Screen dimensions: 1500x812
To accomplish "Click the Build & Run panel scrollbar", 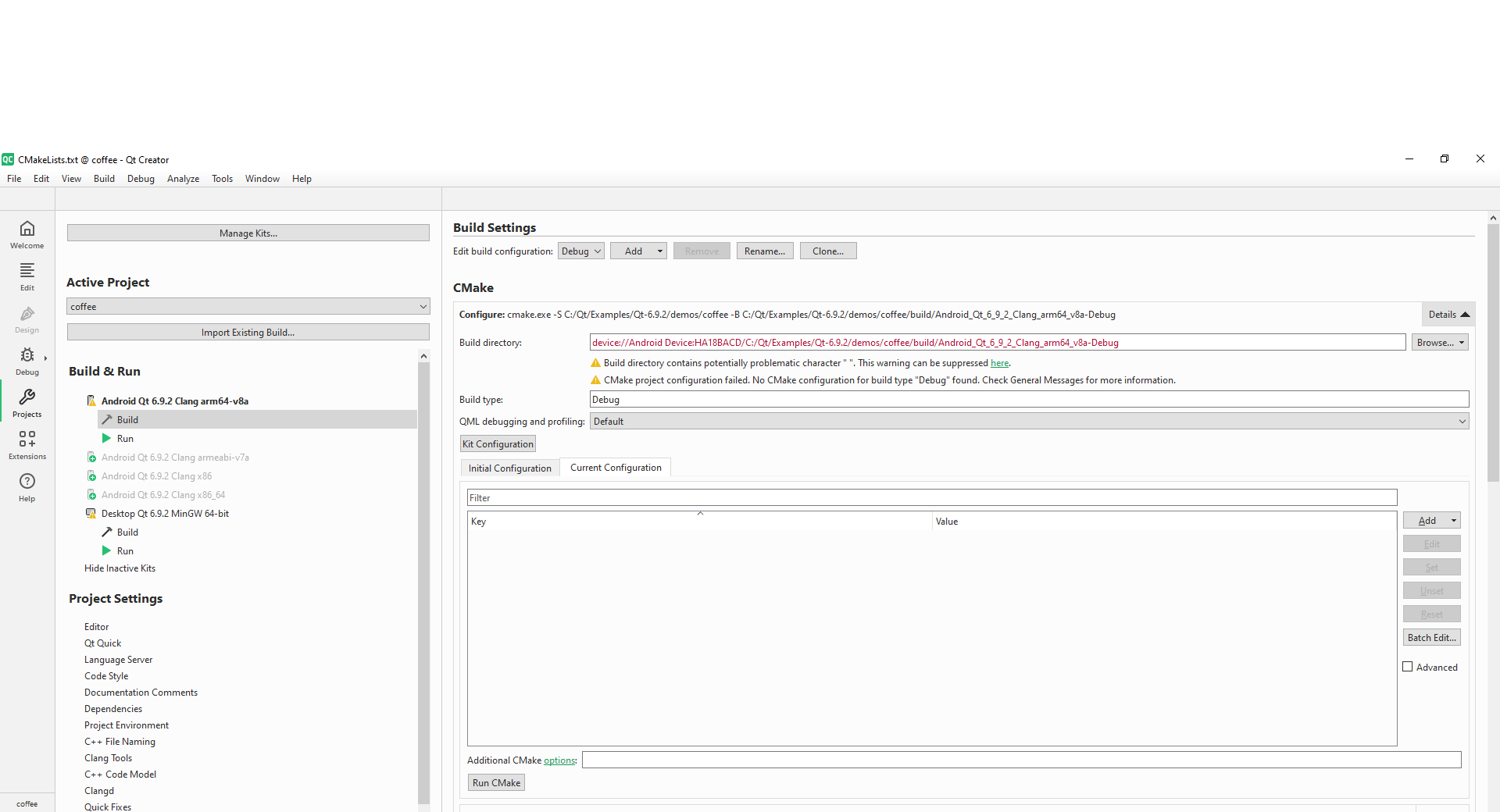I will tap(424, 582).
